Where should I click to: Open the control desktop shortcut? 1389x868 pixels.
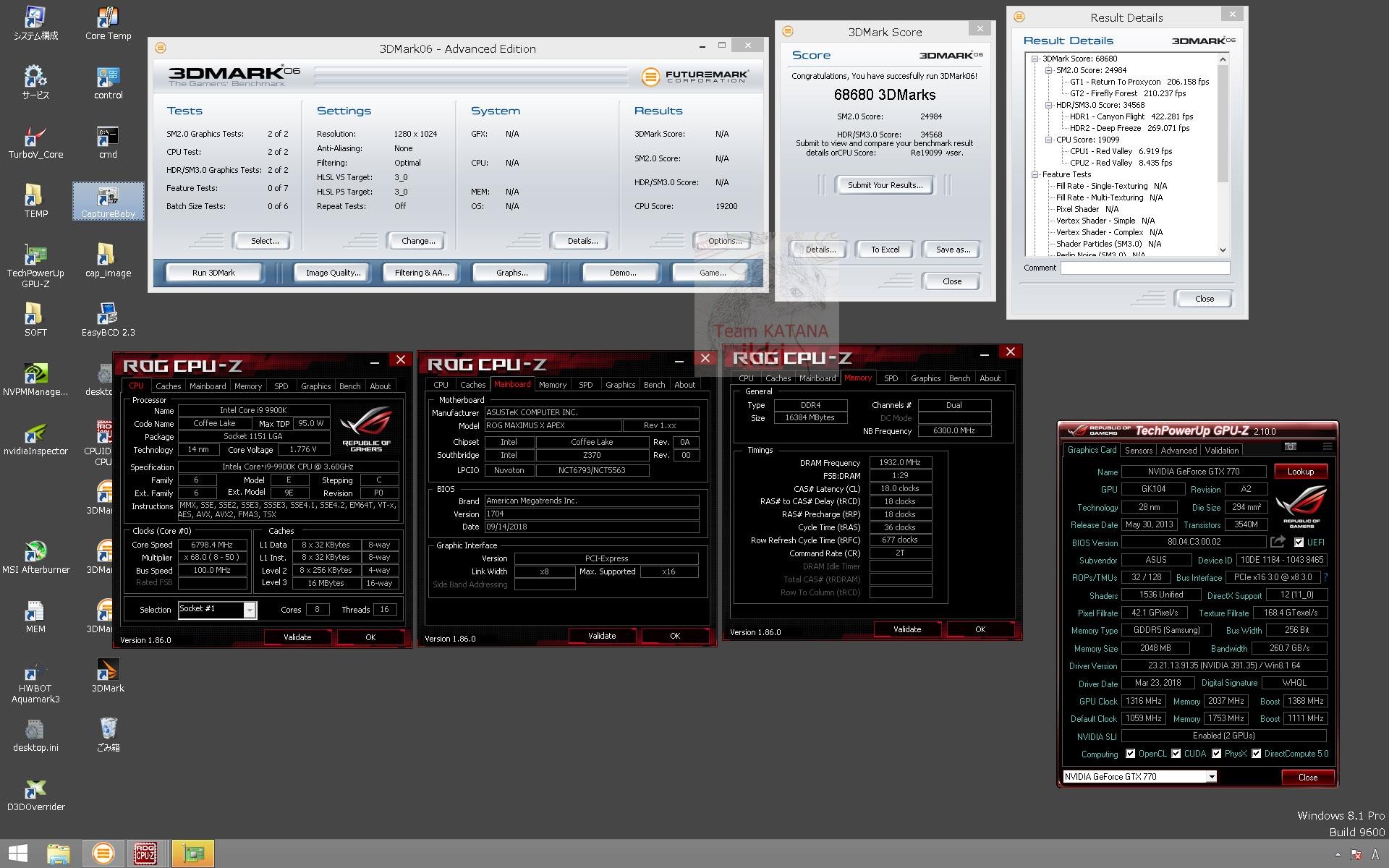pos(108,83)
